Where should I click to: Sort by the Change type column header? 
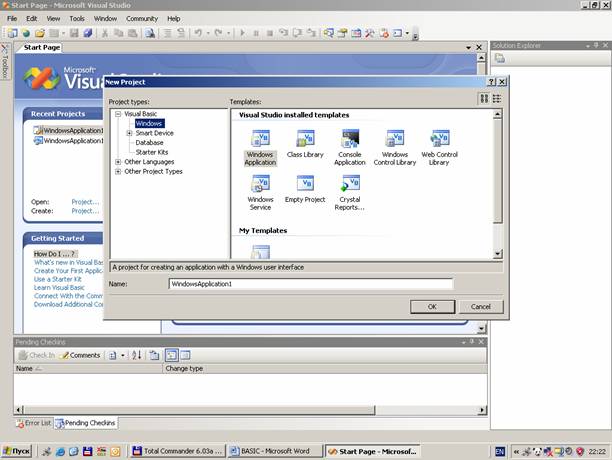click(325, 368)
